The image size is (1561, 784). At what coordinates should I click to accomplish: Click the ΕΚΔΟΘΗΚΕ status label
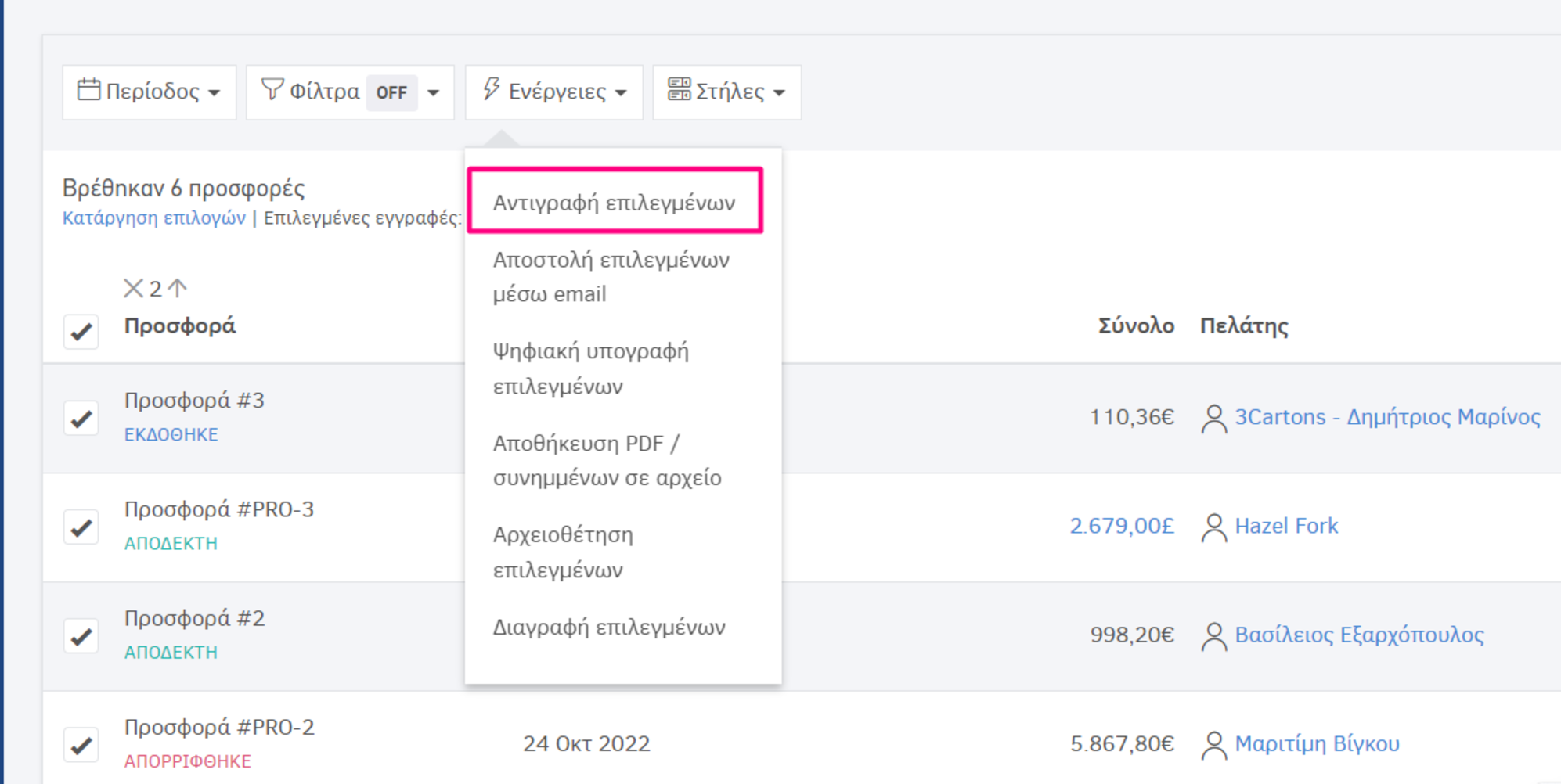coord(171,434)
